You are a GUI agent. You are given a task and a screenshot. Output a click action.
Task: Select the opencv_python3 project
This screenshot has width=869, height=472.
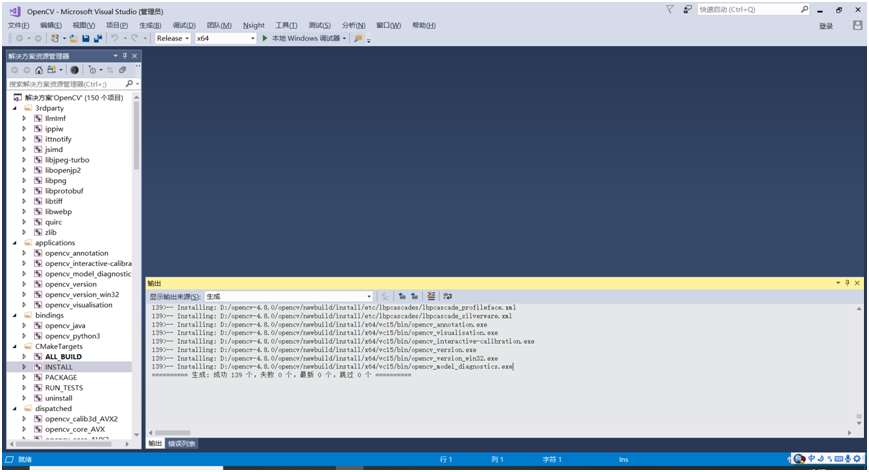coord(73,336)
